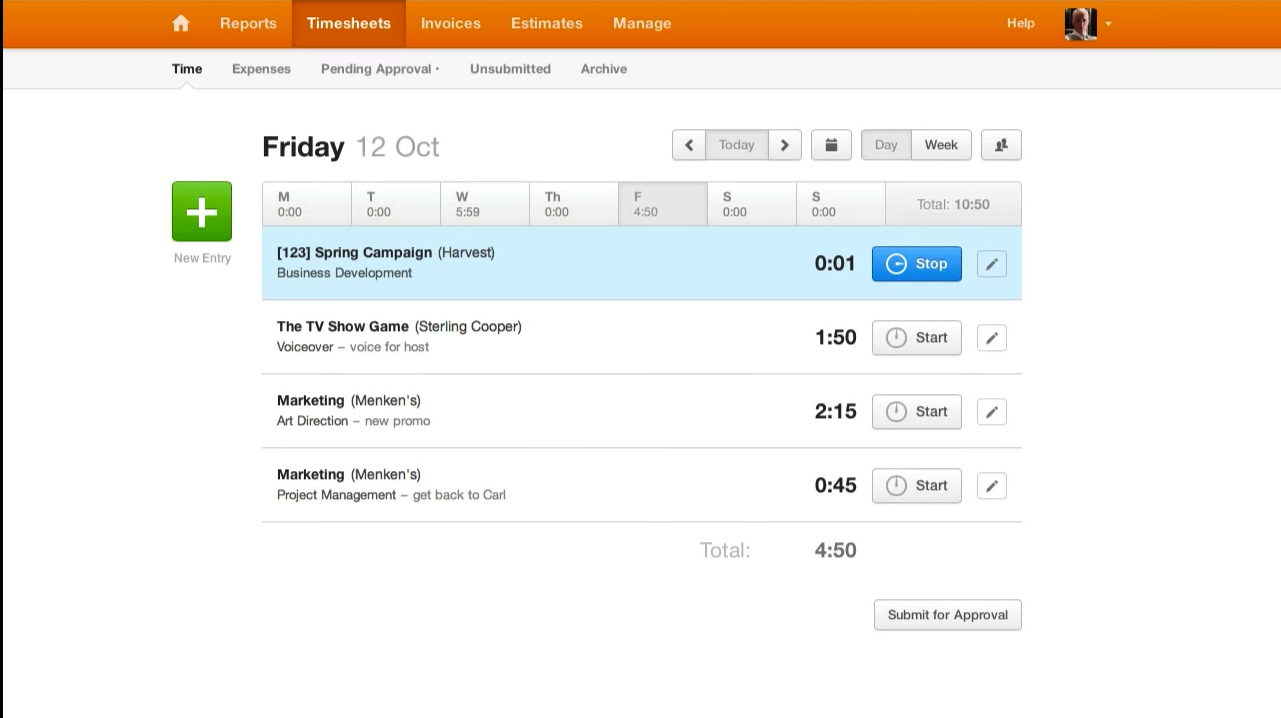
Task: Jump to Today
Action: (x=737, y=145)
